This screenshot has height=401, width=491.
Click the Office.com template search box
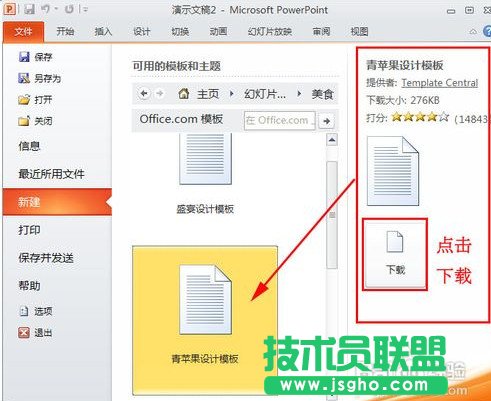coord(280,120)
